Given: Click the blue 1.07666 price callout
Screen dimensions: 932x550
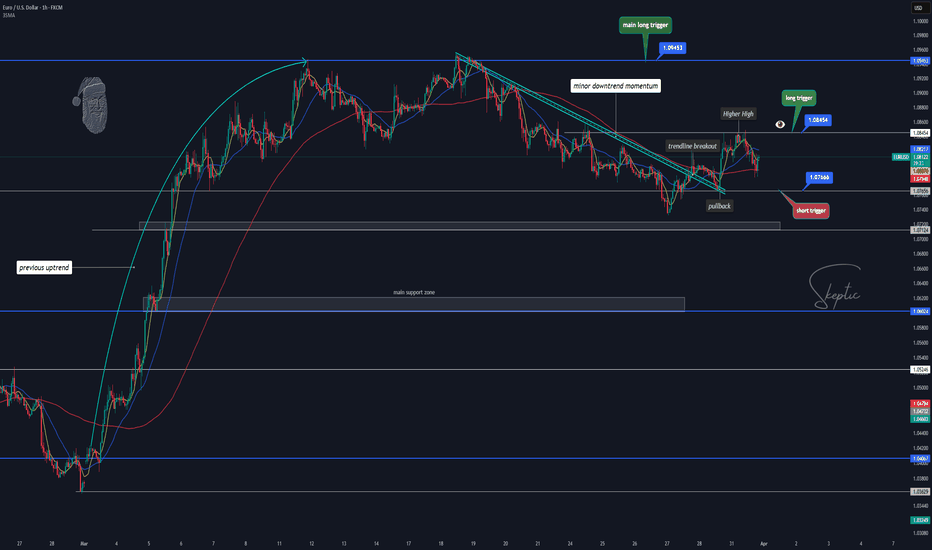Looking at the screenshot, I should (x=819, y=177).
